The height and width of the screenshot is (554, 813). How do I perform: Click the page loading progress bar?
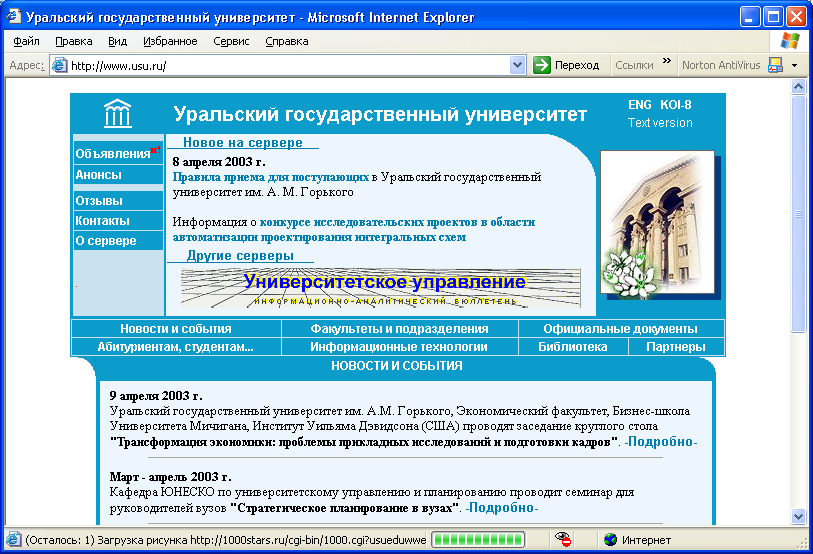478,539
